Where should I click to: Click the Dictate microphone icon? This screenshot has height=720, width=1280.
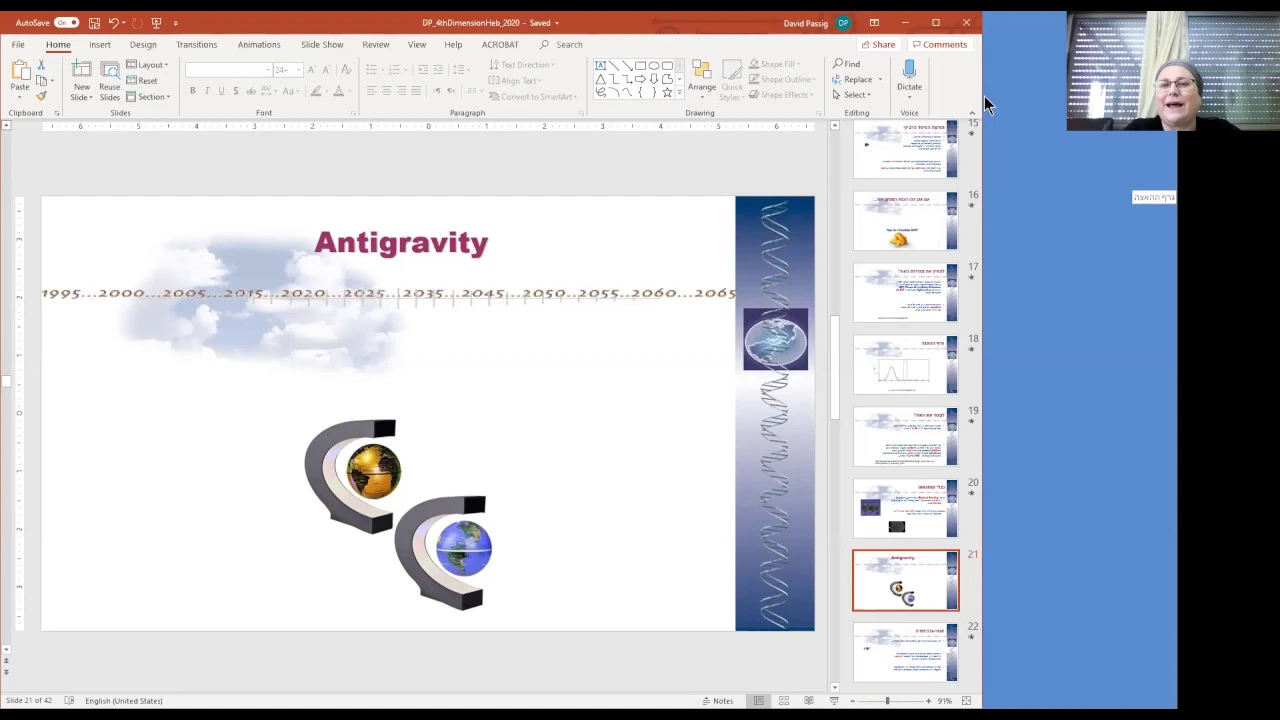[909, 69]
